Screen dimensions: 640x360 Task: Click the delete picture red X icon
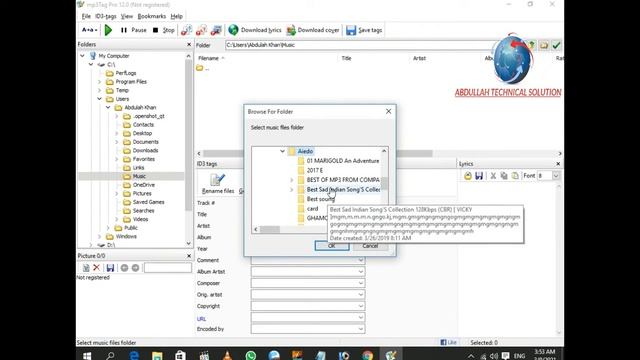click(96, 268)
